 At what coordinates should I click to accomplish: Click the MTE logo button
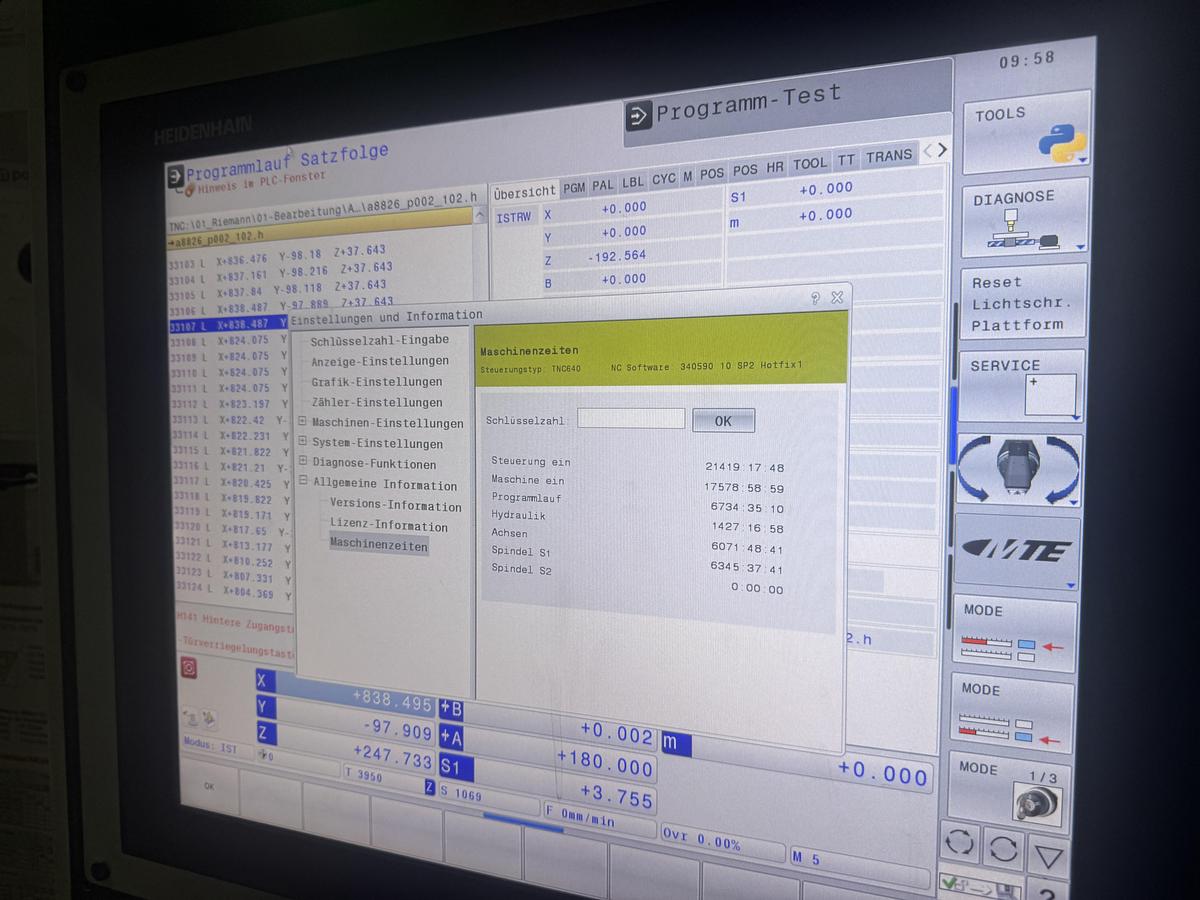(x=1018, y=551)
